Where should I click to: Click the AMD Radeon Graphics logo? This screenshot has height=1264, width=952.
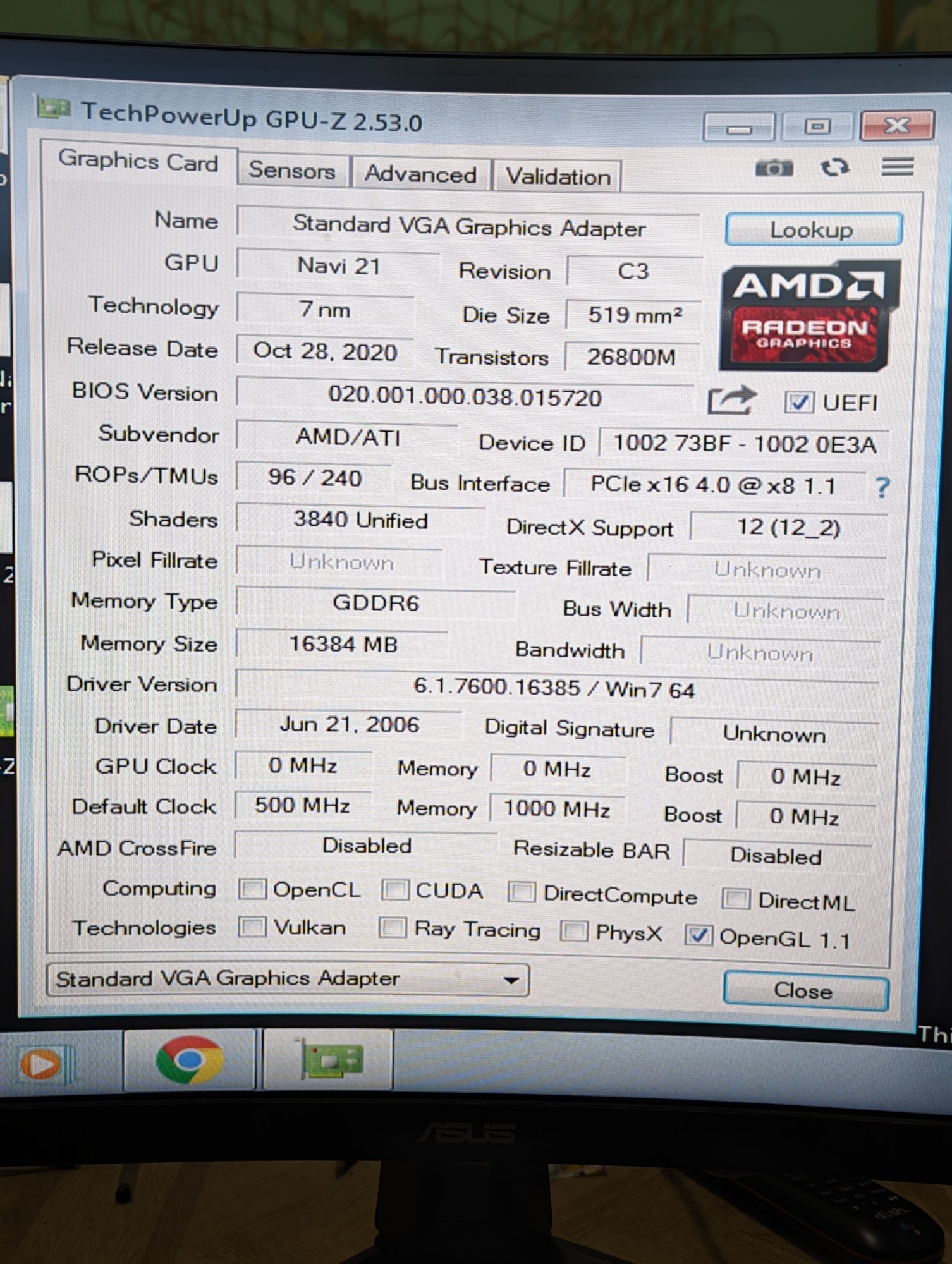(x=810, y=315)
